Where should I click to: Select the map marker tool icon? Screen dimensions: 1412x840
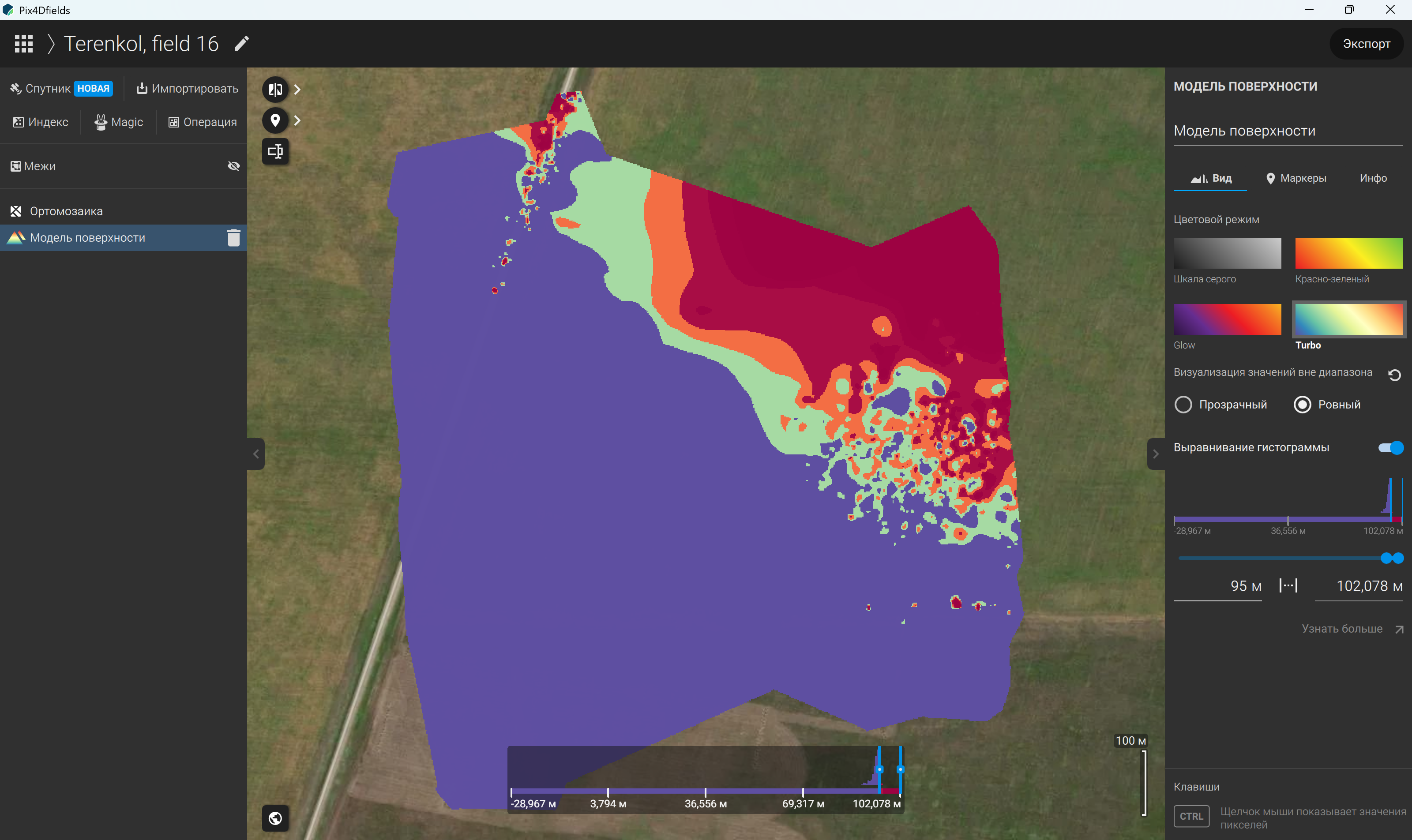[x=275, y=120]
